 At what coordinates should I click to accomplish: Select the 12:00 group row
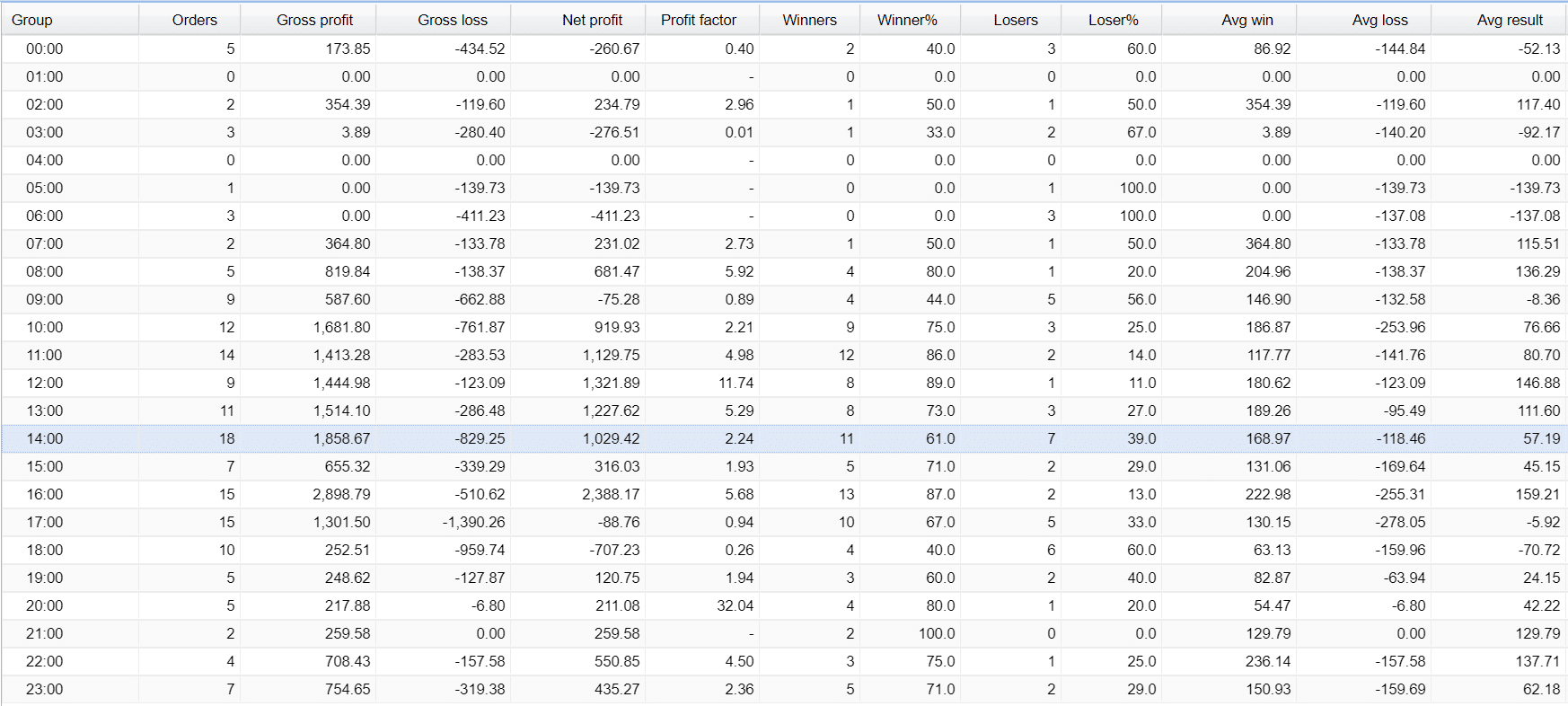[784, 383]
